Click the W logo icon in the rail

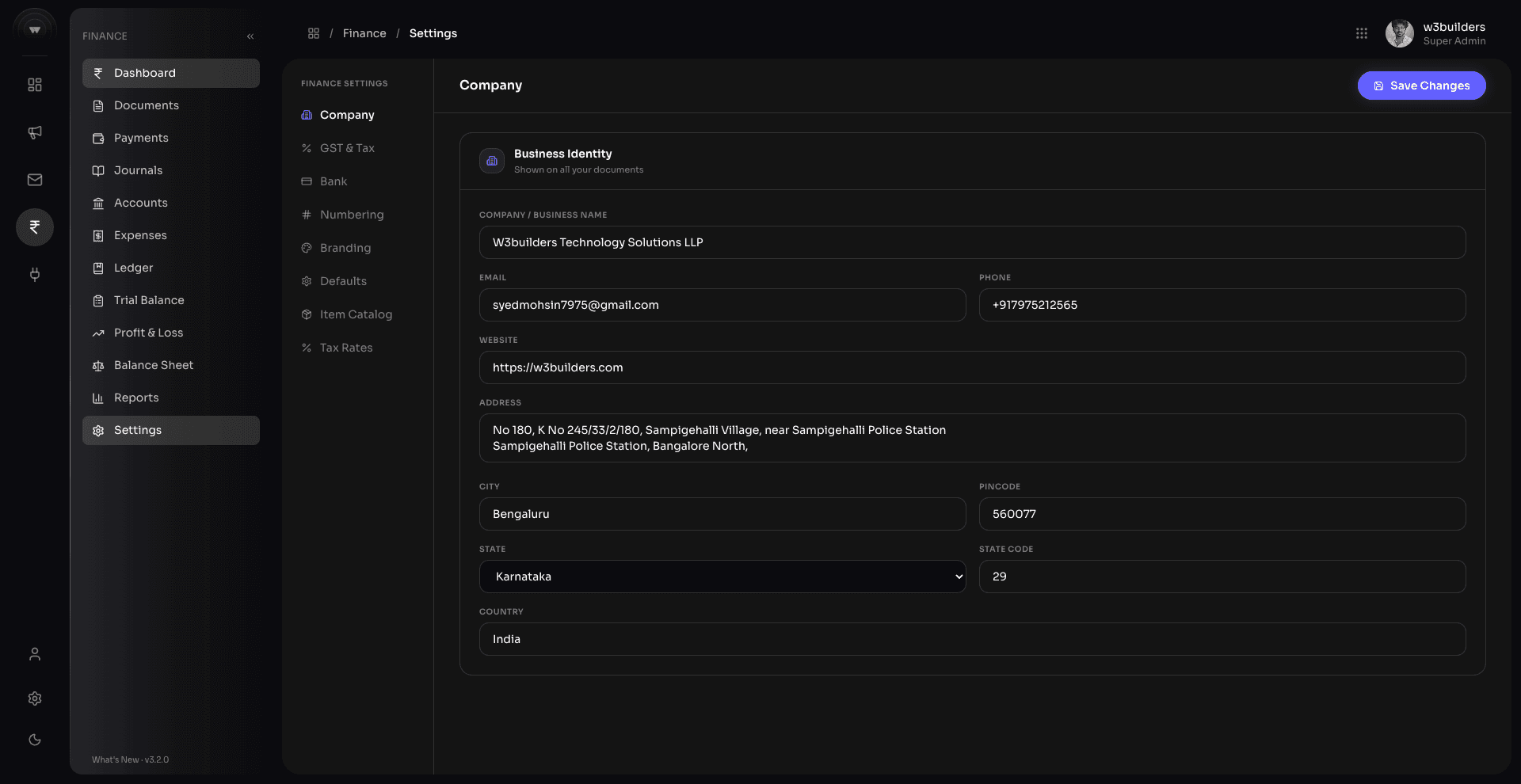35,29
